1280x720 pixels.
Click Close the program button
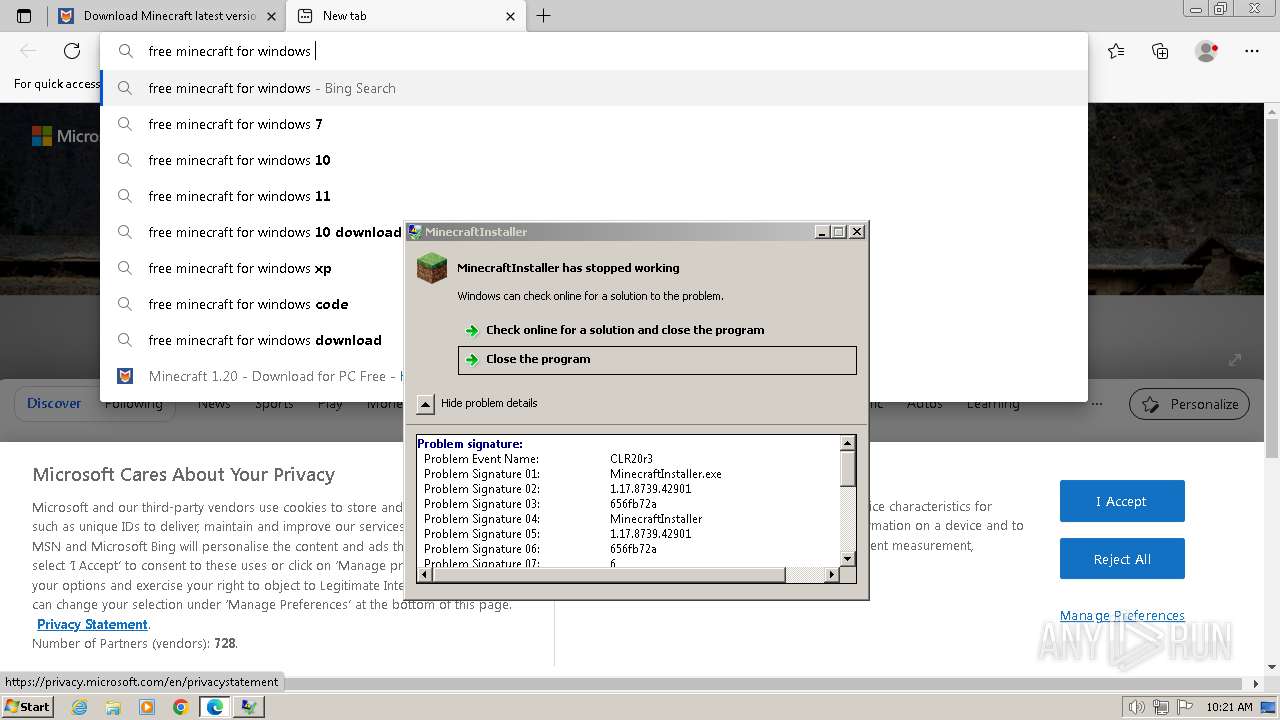coord(657,359)
